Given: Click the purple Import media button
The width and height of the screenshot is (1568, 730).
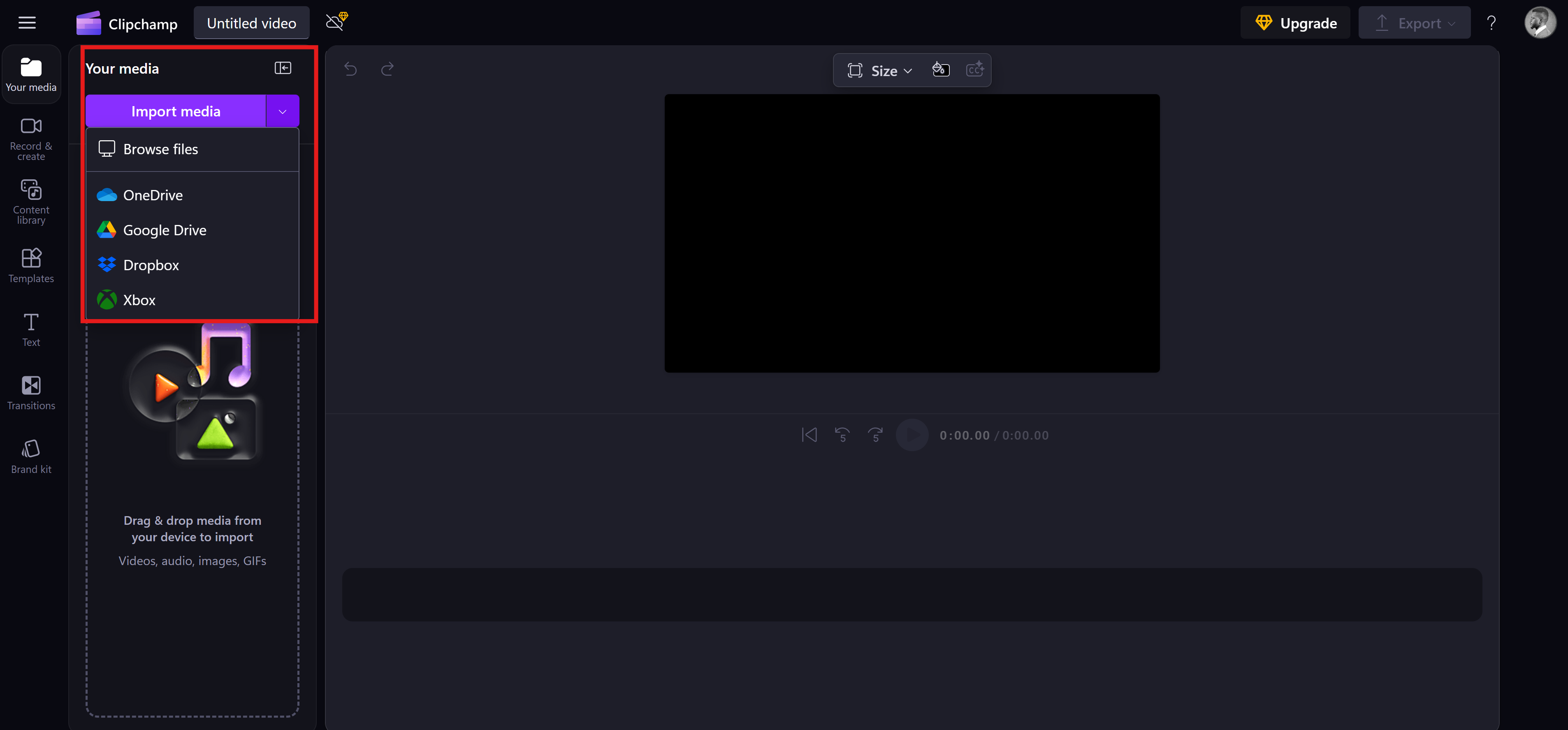Looking at the screenshot, I should point(175,111).
